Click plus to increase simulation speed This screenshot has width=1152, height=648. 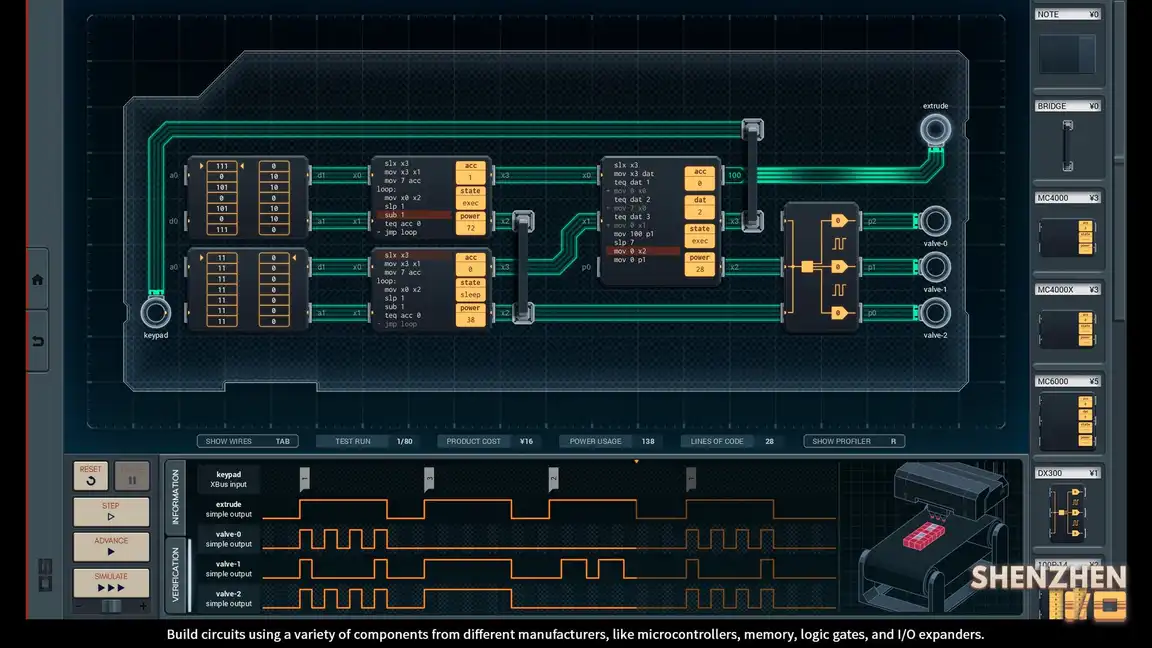tap(143, 606)
